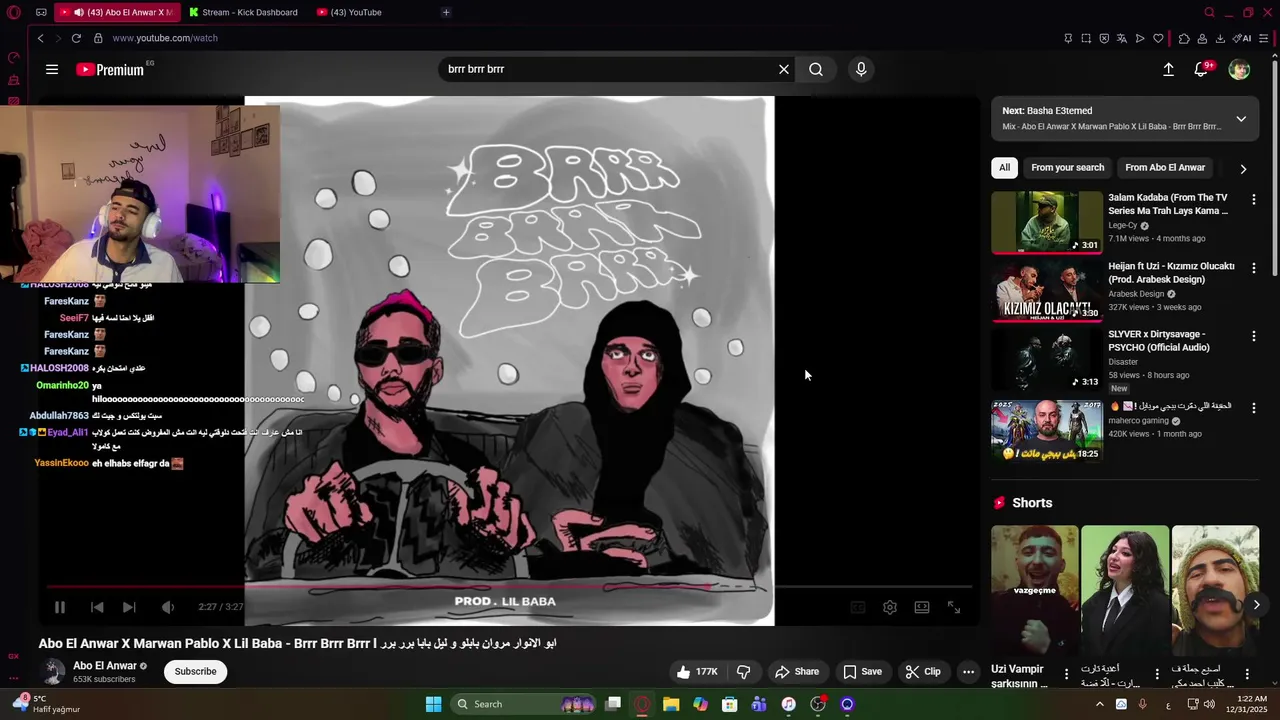1280x720 pixels.
Task: Open 3alam Kadaba video thumbnail
Action: (1047, 222)
